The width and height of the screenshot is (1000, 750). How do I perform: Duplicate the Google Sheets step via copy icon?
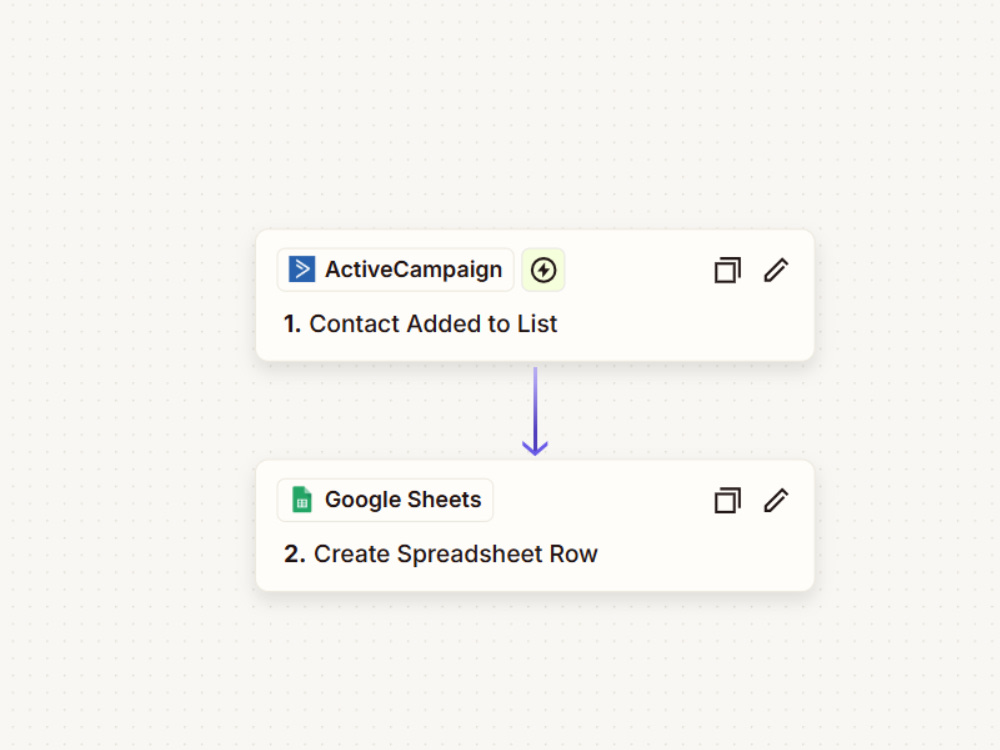click(x=727, y=500)
